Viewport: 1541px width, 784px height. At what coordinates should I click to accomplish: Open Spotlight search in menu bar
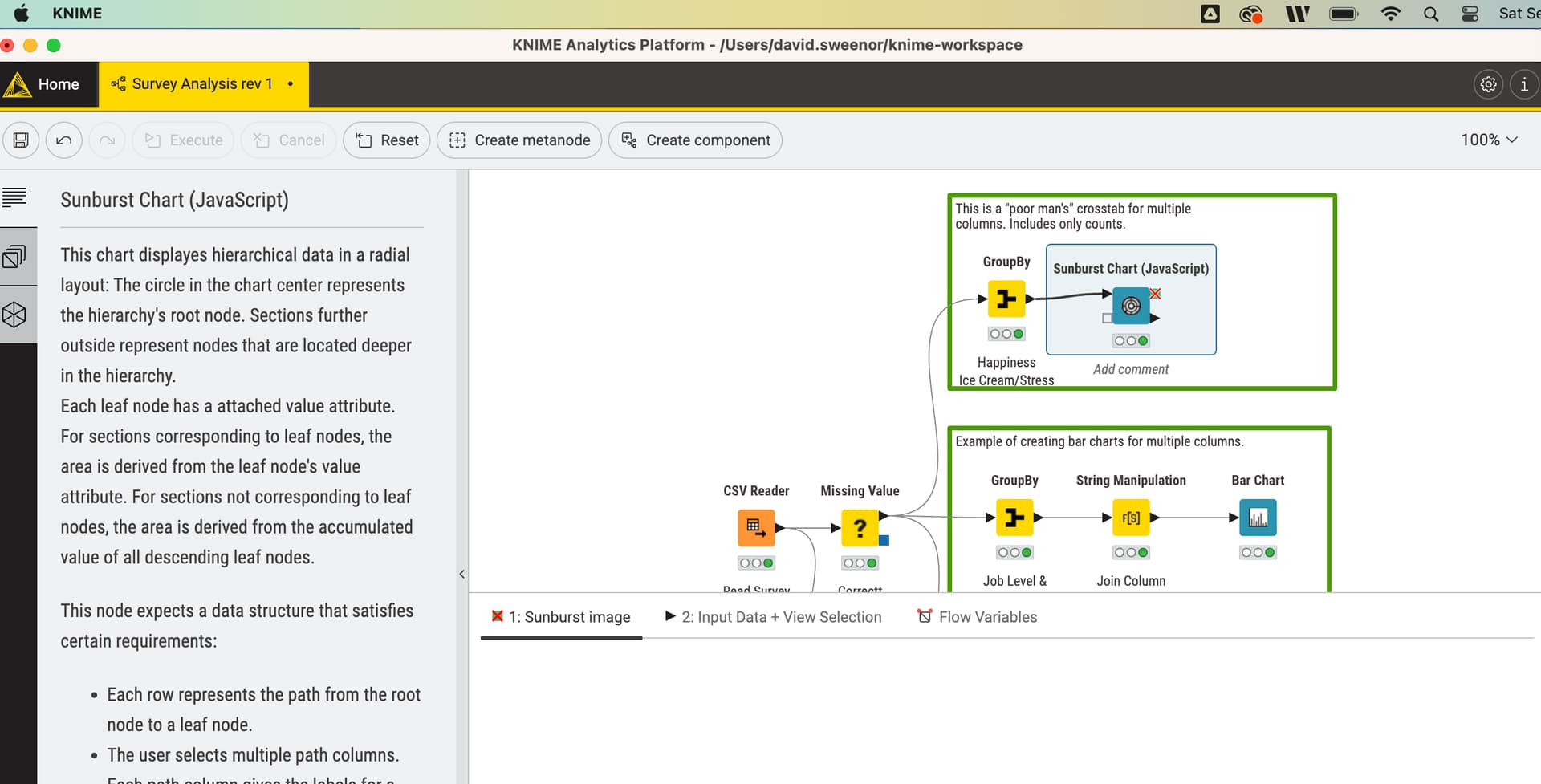coord(1431,14)
